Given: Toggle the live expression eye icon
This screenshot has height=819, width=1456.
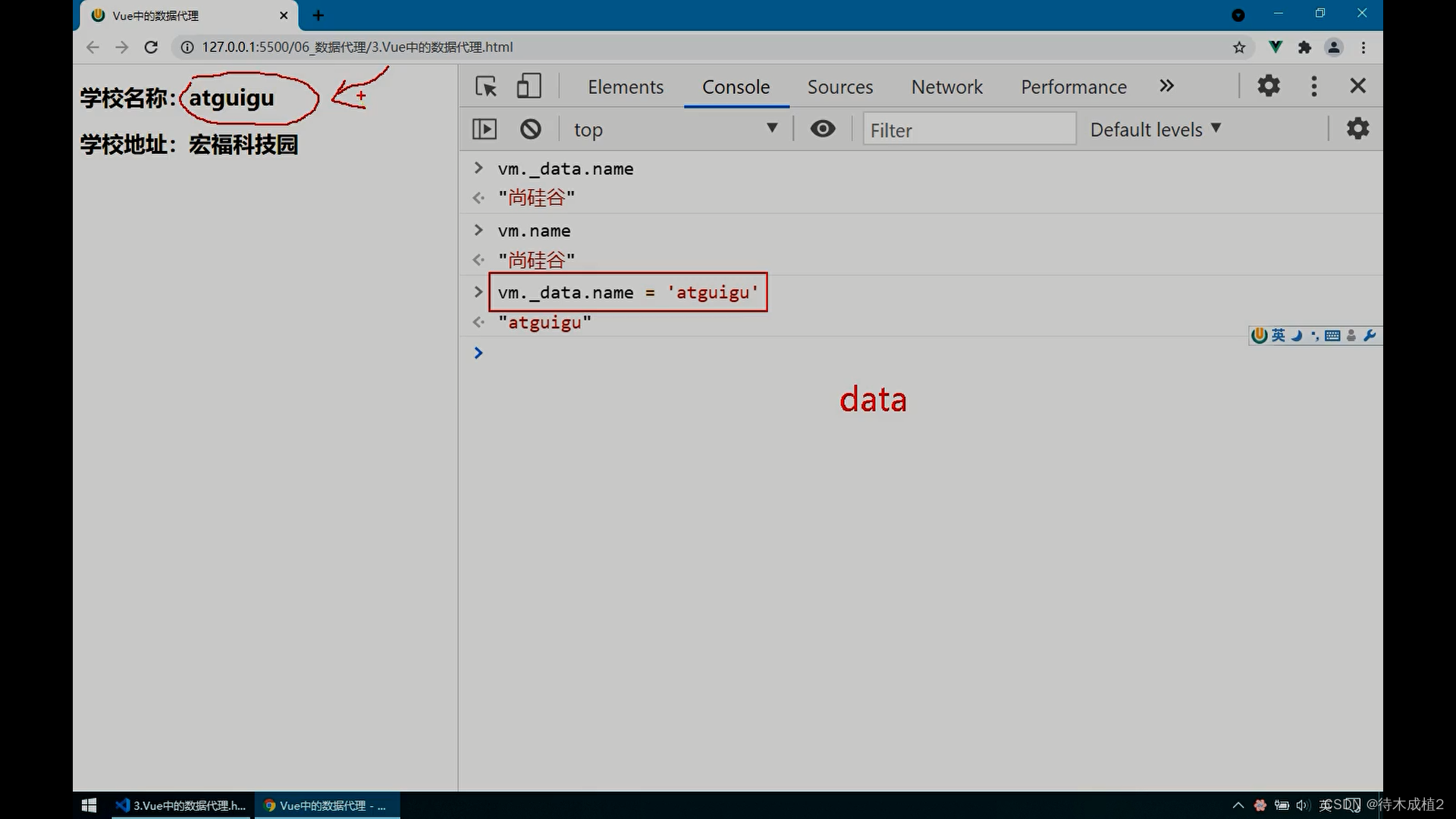Looking at the screenshot, I should pos(823,129).
